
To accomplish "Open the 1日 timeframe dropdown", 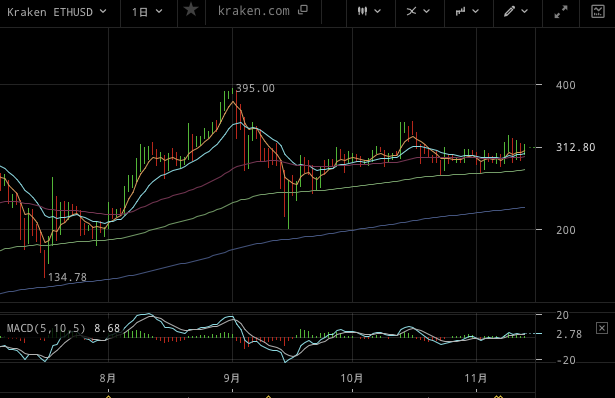I will [147, 12].
